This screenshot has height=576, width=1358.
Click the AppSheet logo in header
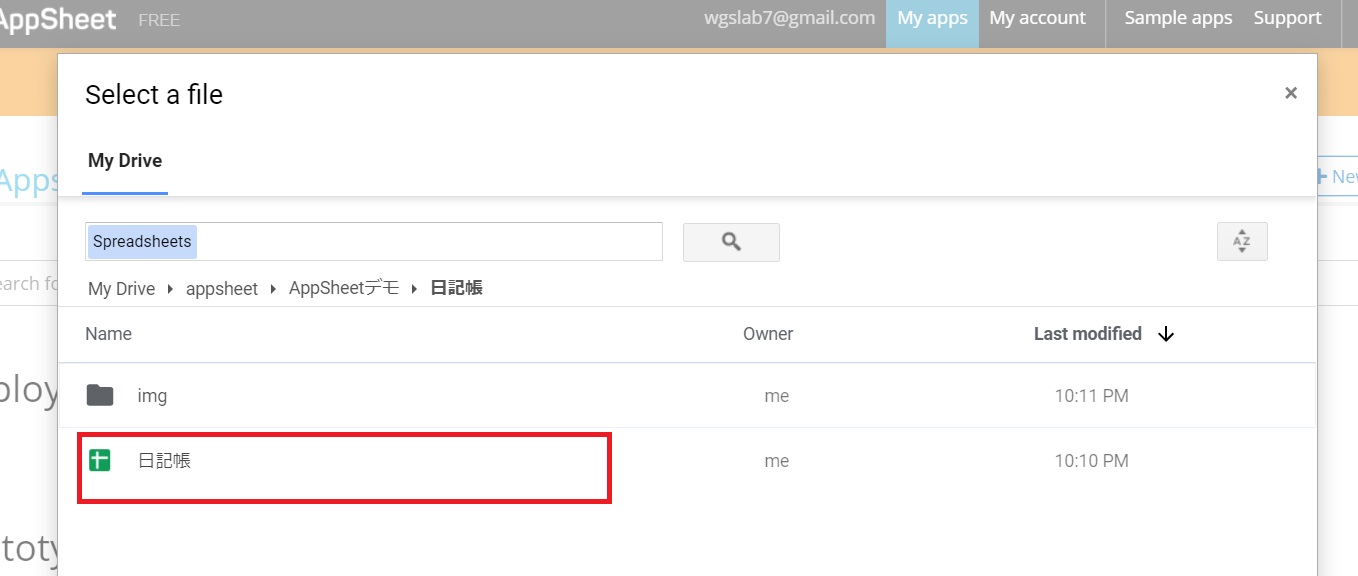click(x=58, y=19)
